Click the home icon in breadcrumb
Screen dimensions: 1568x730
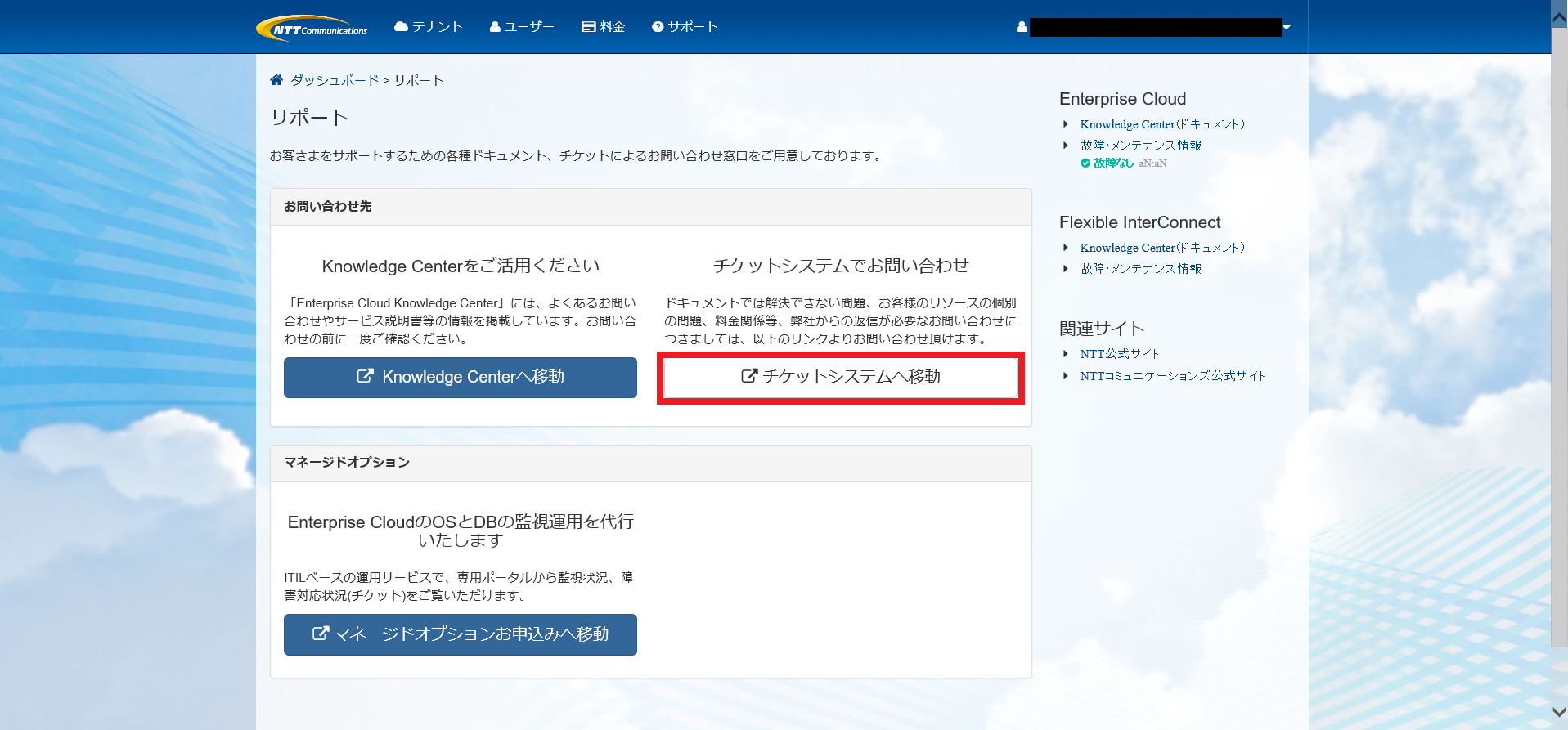276,80
